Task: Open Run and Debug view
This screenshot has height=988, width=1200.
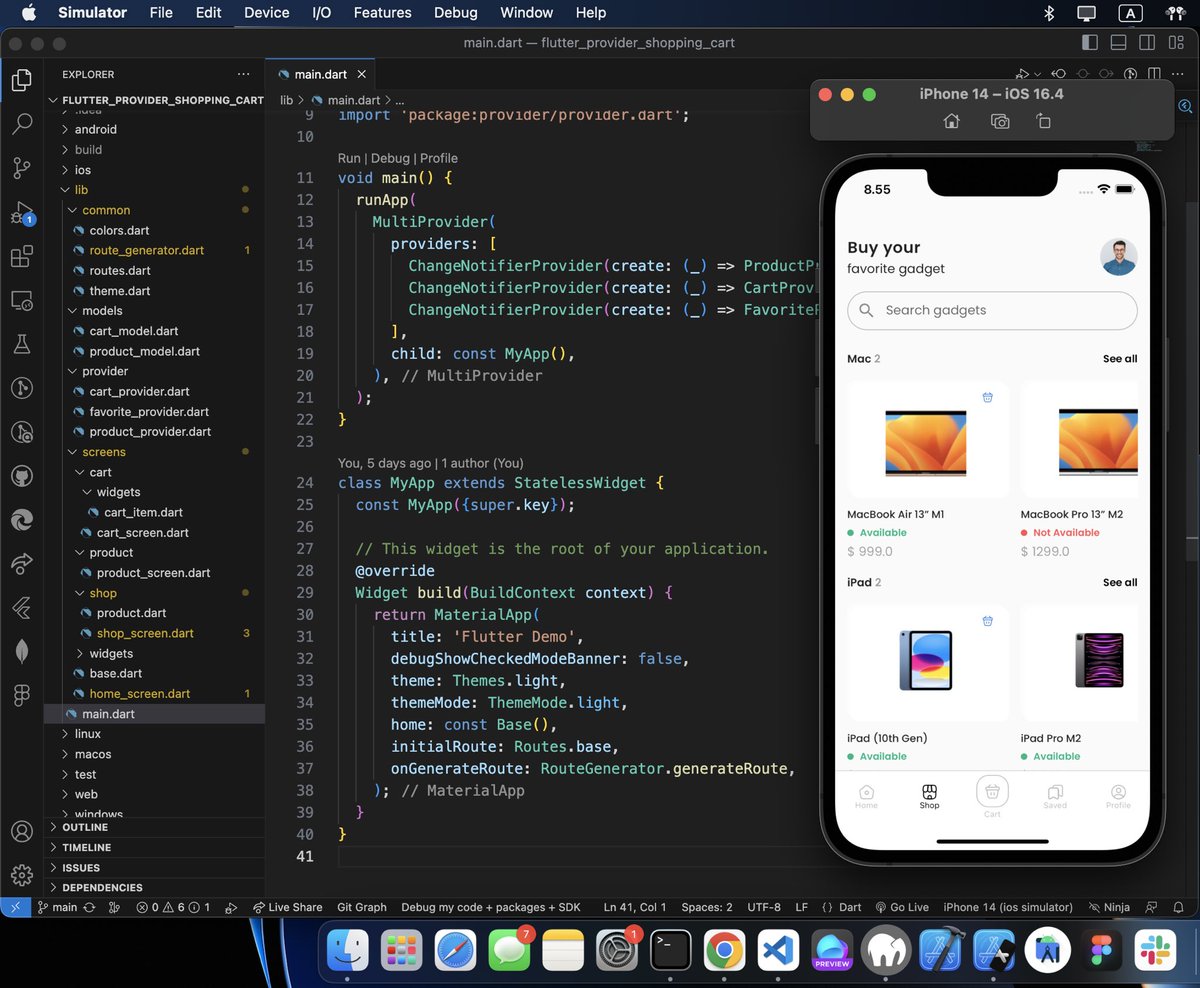Action: (x=21, y=212)
